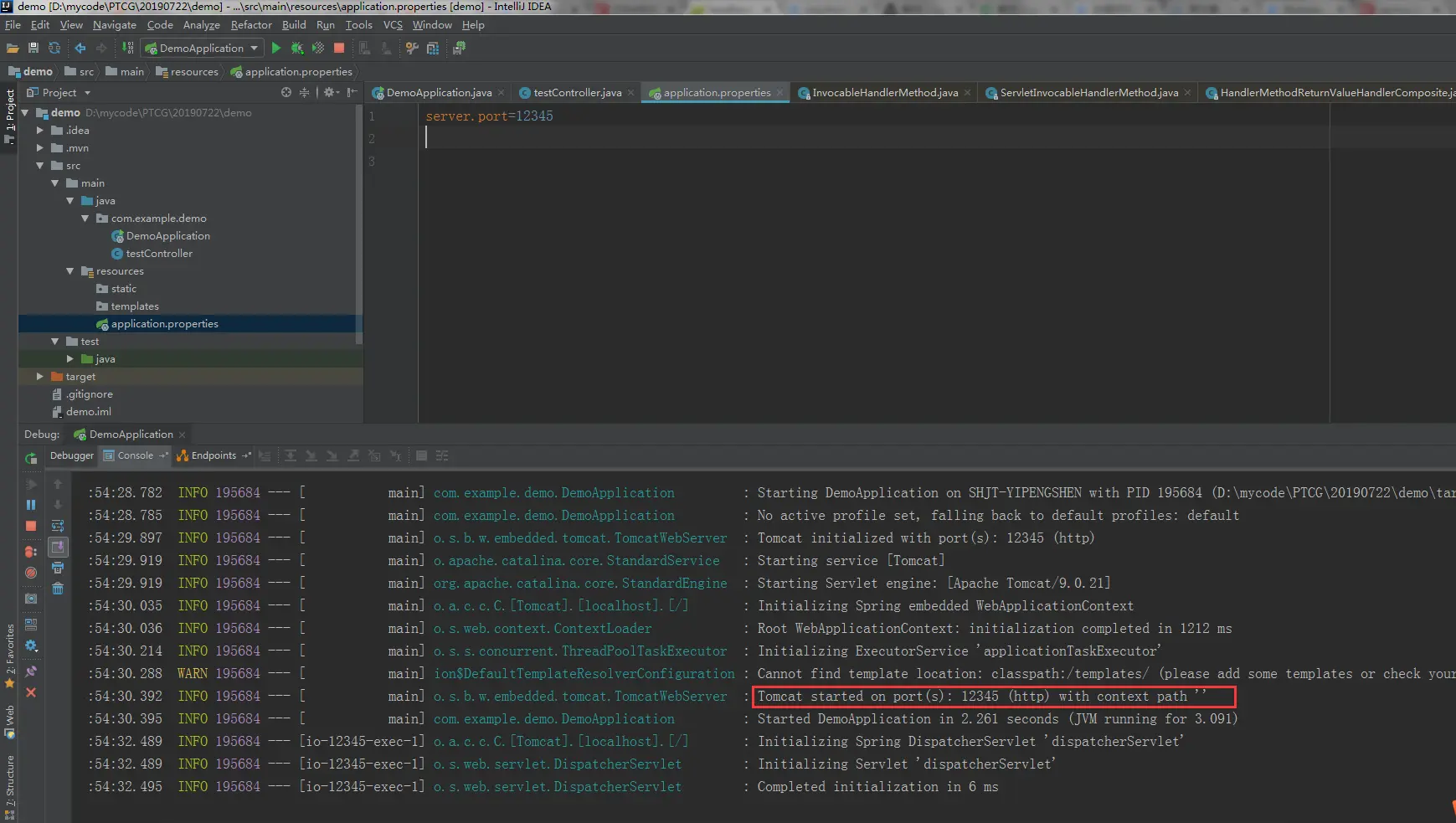Run with coverage icon in toolbar
The width and height of the screenshot is (1456, 823).
318,49
